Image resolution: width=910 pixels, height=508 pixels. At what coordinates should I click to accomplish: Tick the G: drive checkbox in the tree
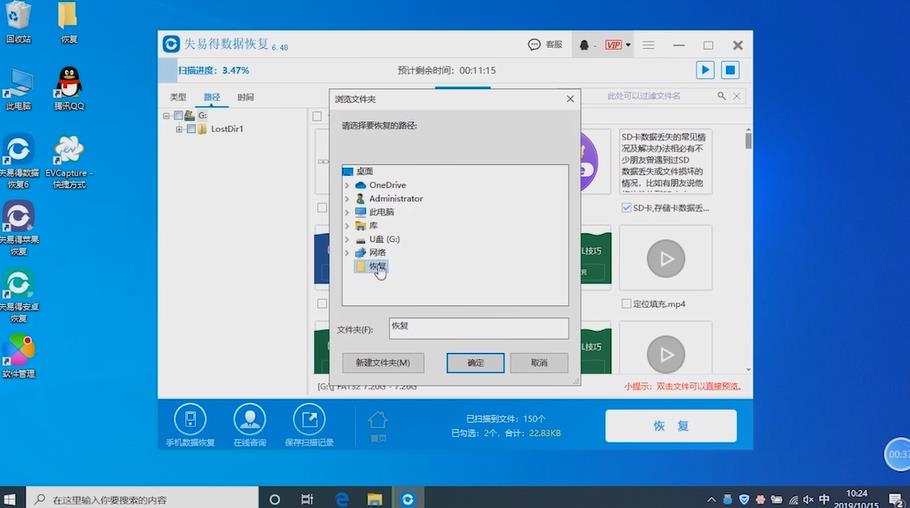pos(178,116)
